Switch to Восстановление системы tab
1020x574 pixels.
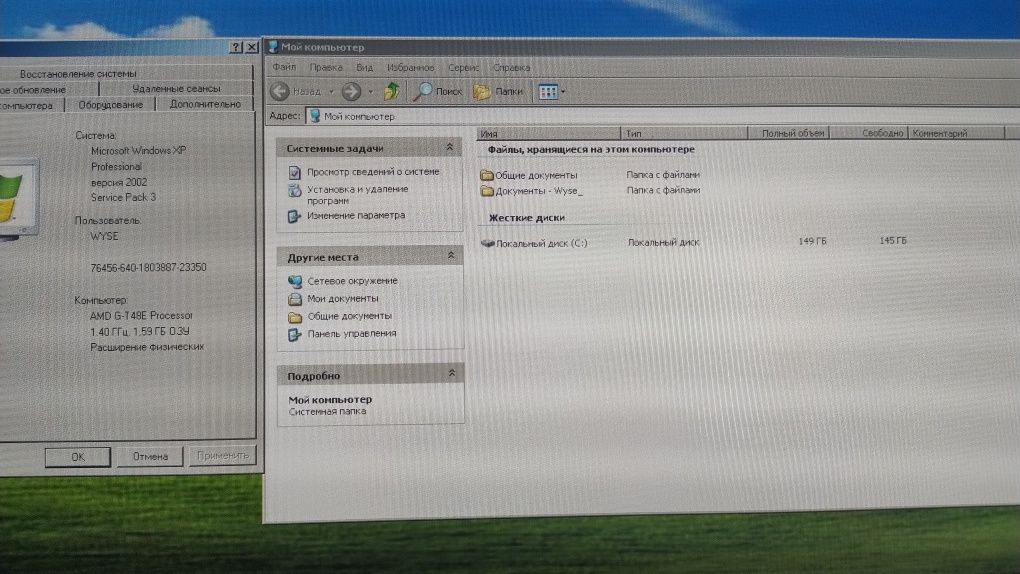[77, 74]
